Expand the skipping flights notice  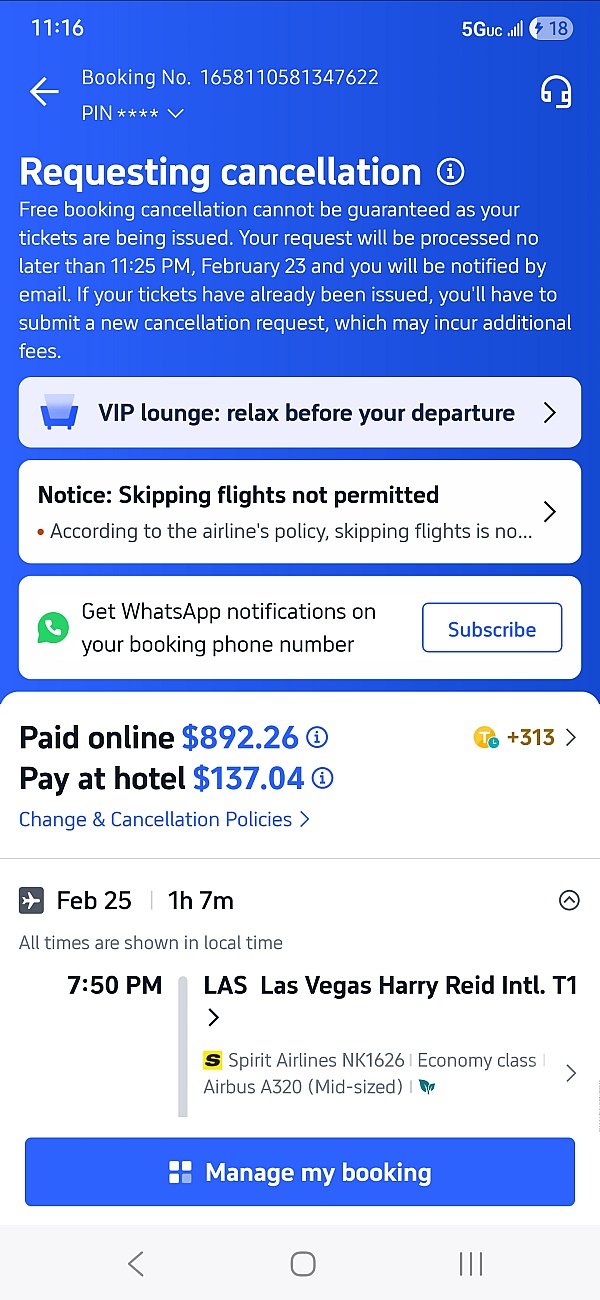tap(549, 512)
